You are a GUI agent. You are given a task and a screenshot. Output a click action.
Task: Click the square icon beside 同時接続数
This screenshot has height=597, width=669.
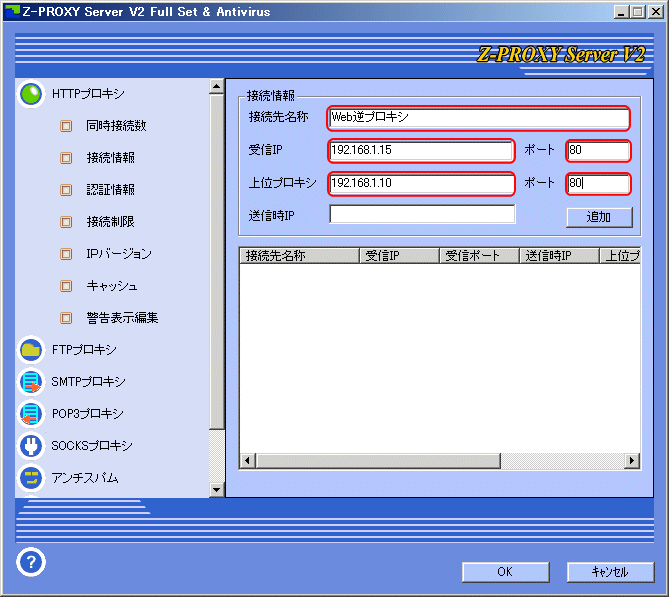click(x=66, y=126)
